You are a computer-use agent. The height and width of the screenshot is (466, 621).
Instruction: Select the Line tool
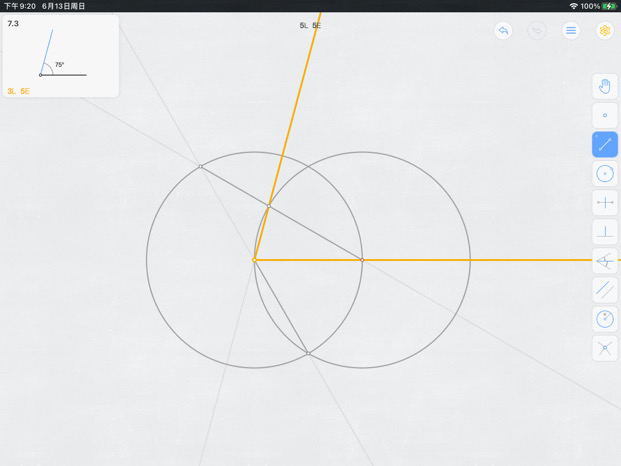click(x=605, y=145)
